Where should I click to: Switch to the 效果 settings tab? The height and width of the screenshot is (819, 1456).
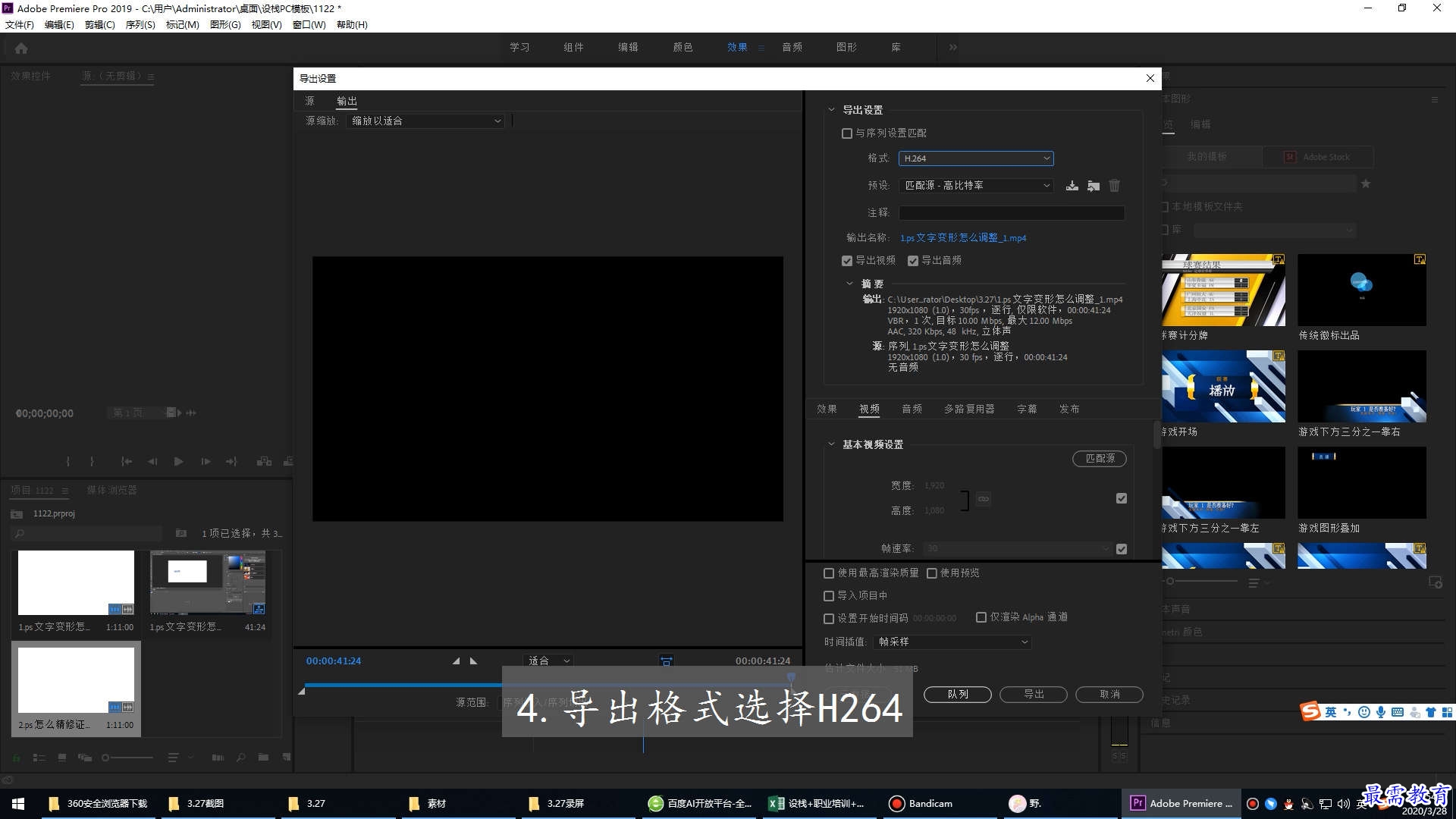[827, 409]
